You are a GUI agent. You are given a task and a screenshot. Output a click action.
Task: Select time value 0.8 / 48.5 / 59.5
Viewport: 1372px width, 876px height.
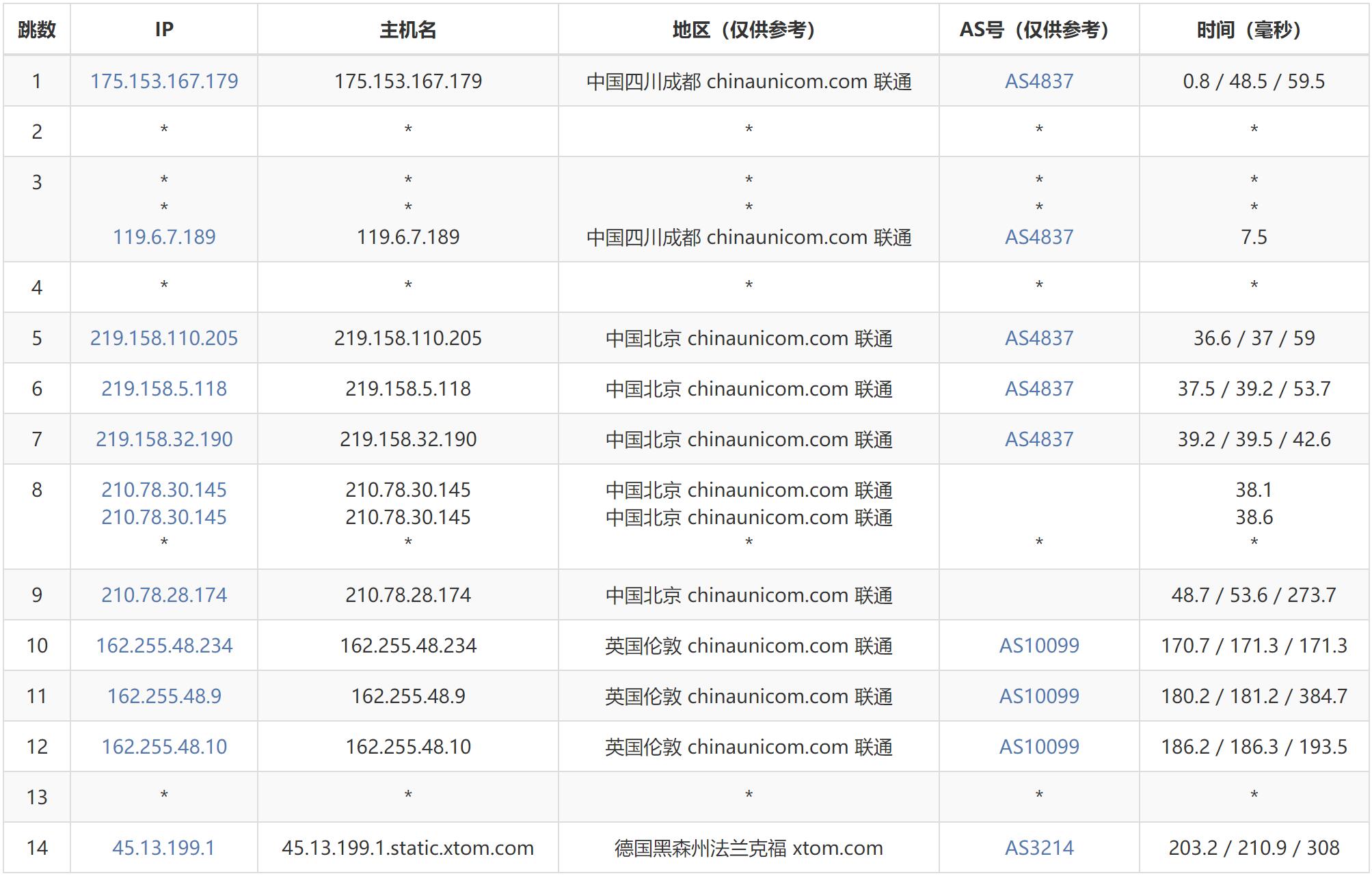[1254, 81]
